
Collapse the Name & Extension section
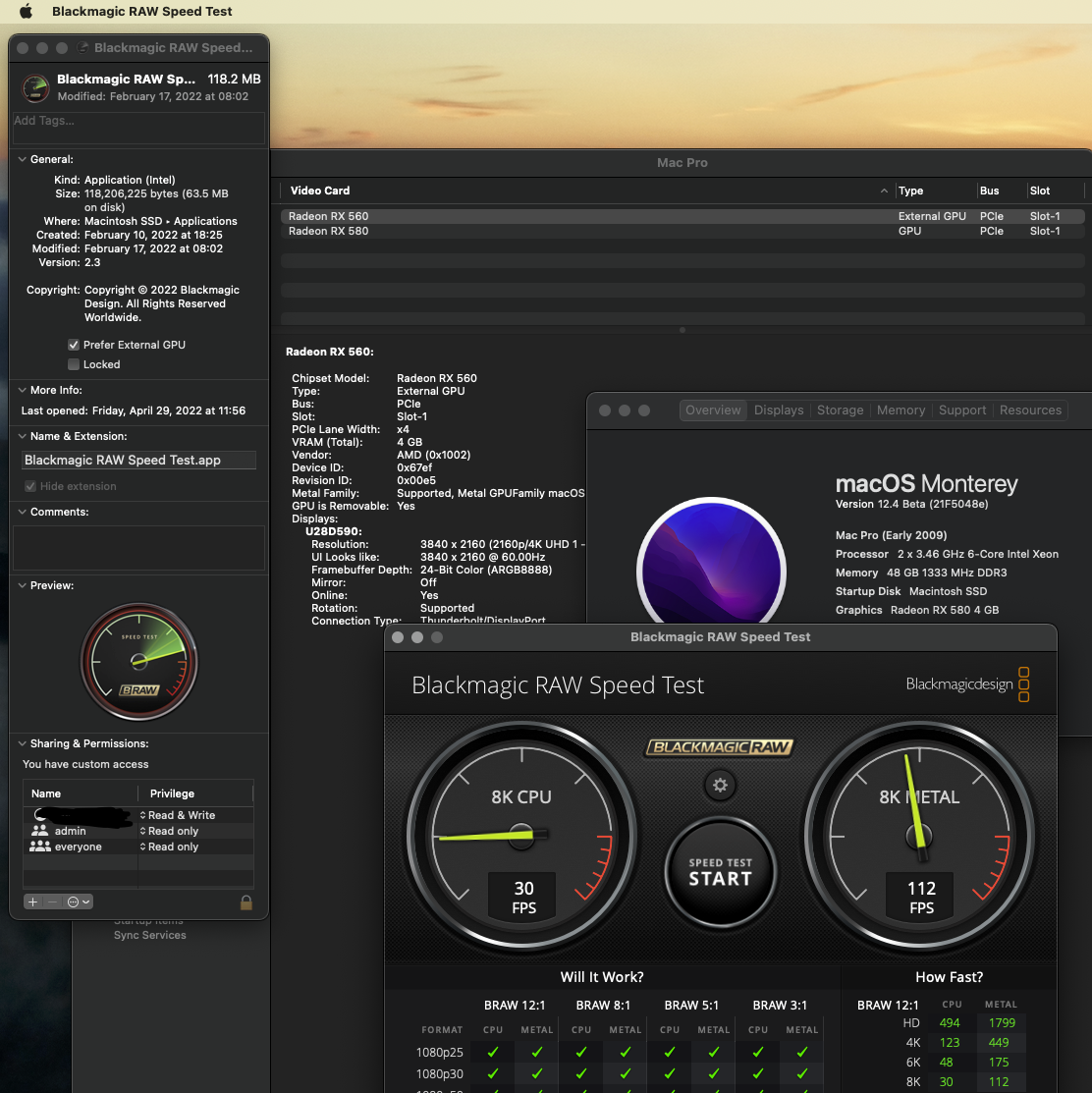click(x=23, y=436)
